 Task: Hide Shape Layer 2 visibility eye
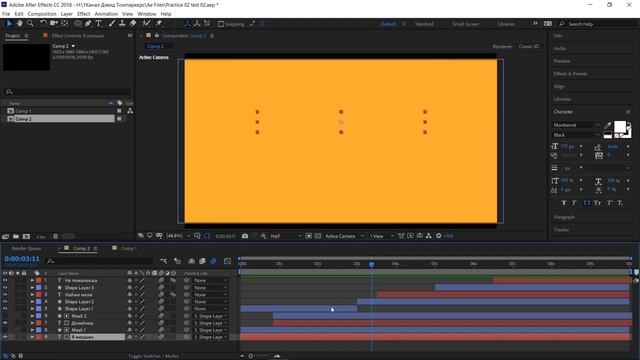click(5, 302)
